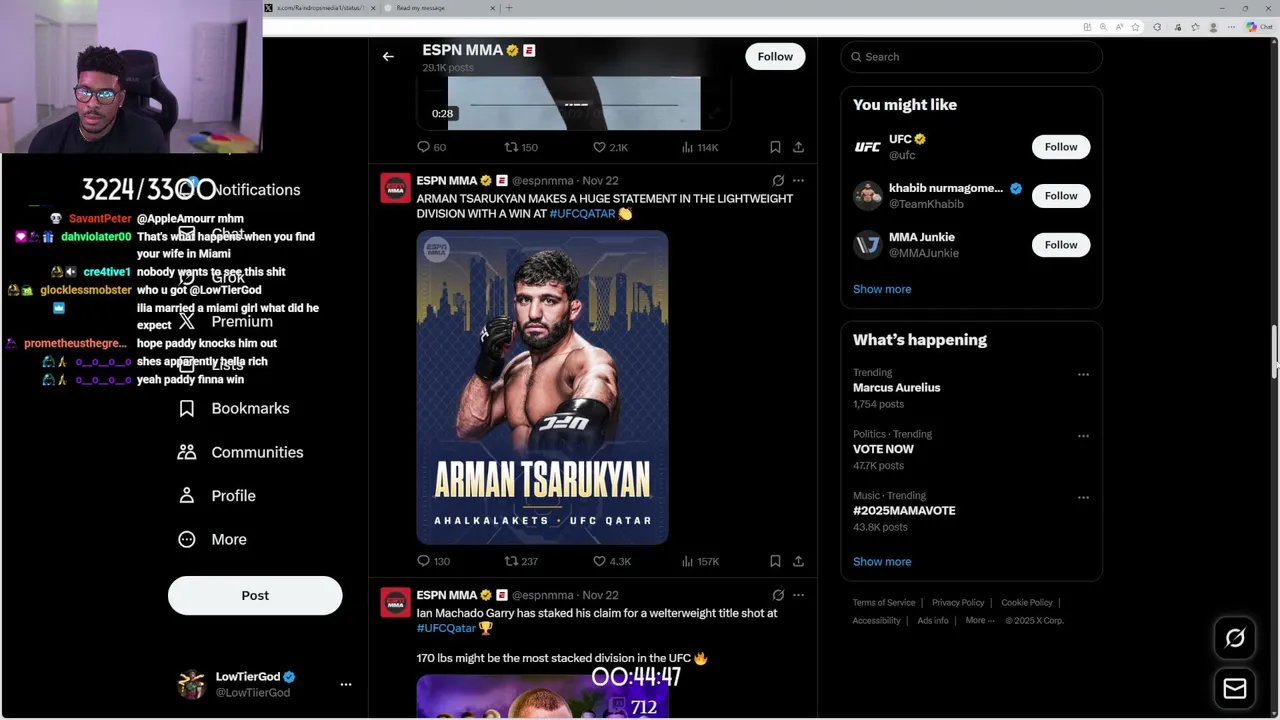Follow khabib nurmagomedov account

1061,196
